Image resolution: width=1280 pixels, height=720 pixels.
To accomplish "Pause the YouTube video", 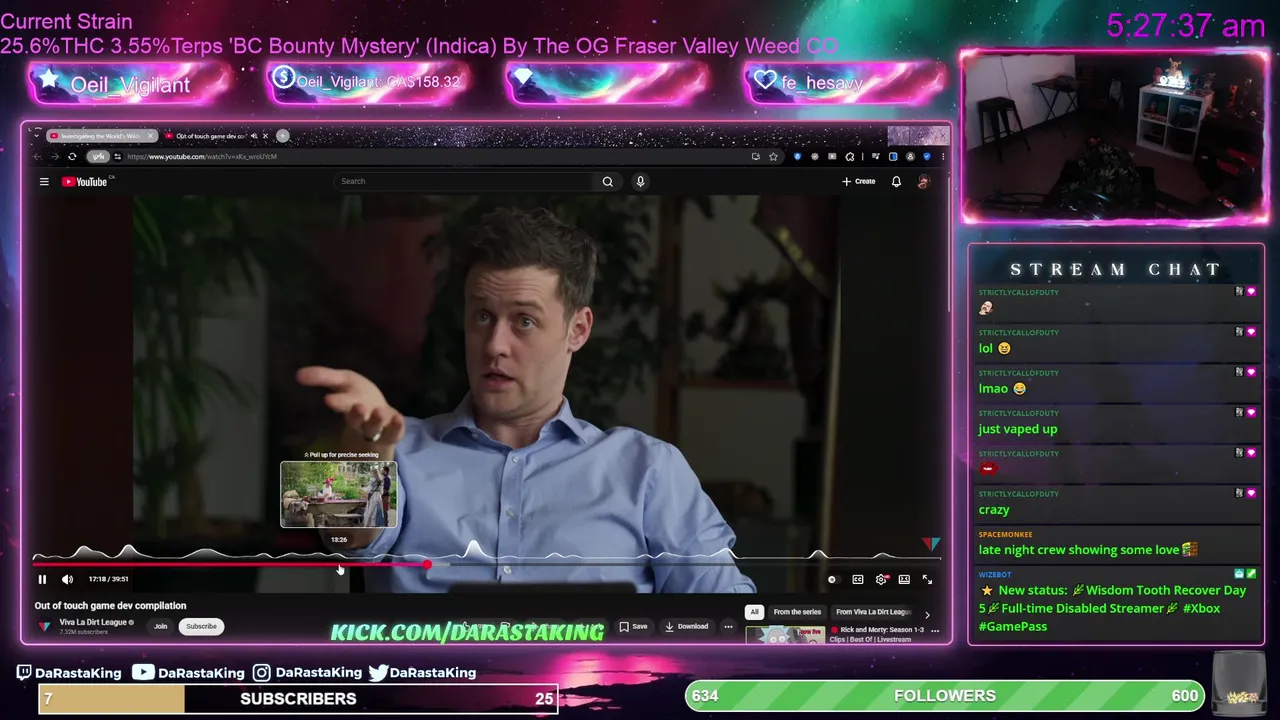I will coord(42,579).
